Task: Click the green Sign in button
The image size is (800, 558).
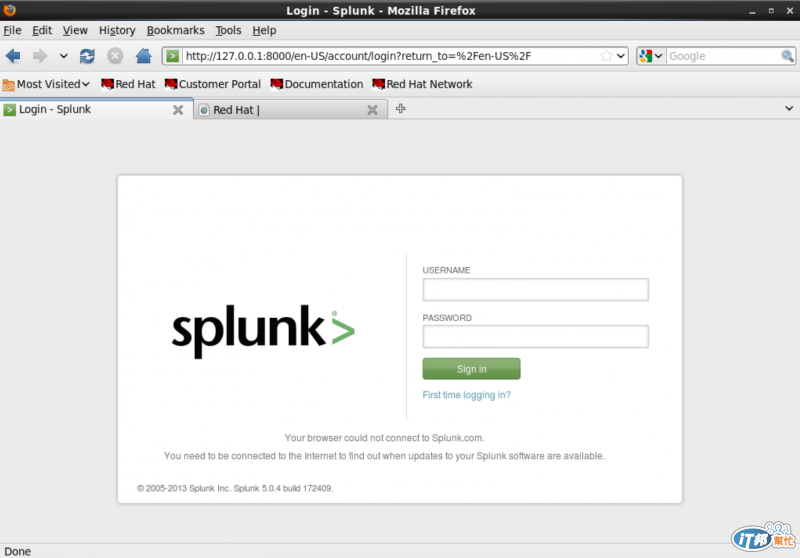Action: click(471, 369)
